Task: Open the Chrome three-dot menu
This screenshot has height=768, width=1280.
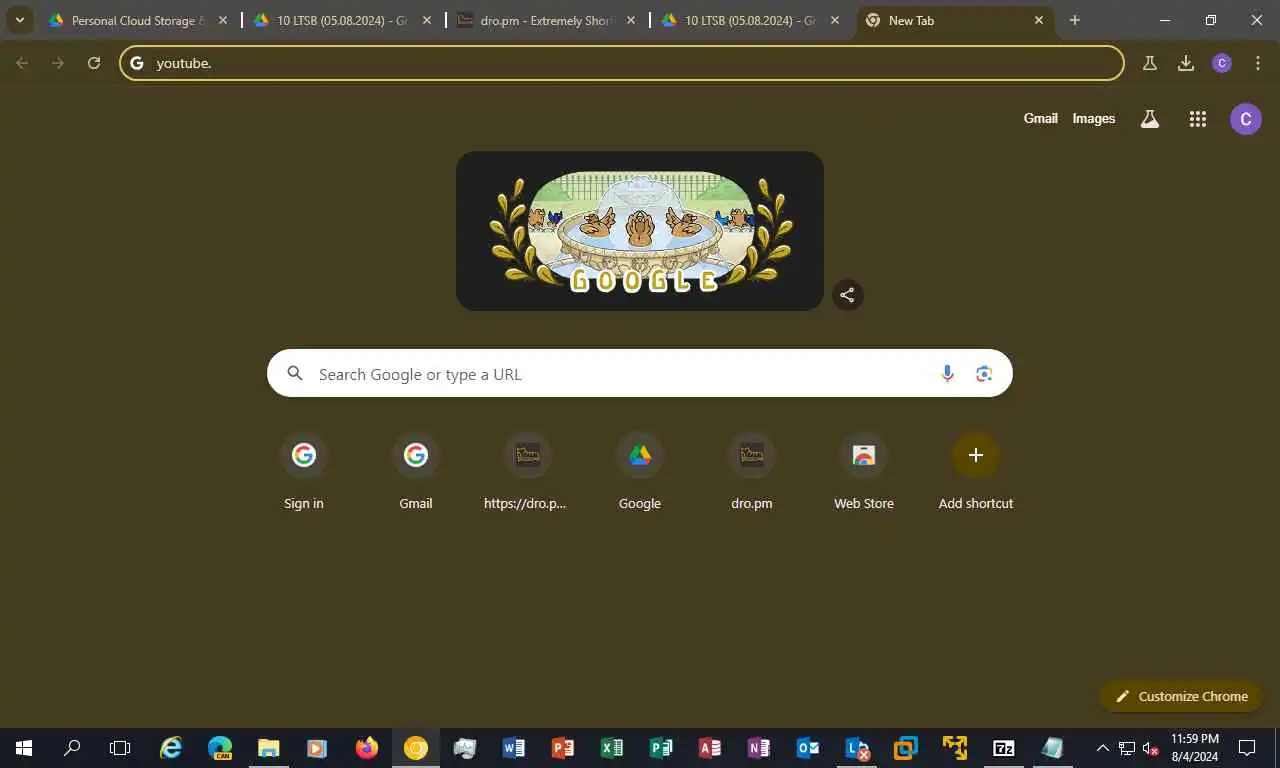Action: tap(1257, 63)
